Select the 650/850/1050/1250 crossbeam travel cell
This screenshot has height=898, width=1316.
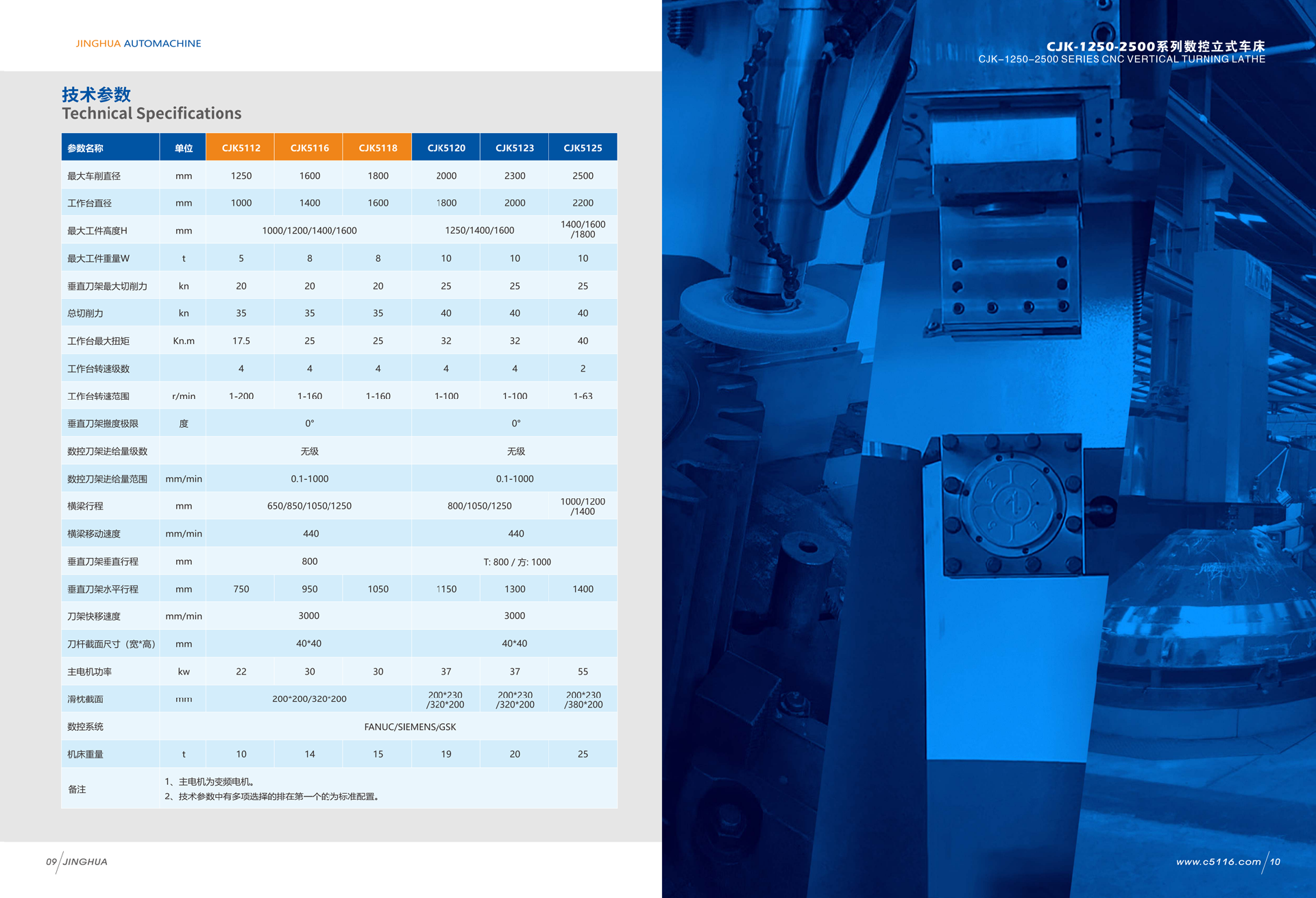click(309, 506)
